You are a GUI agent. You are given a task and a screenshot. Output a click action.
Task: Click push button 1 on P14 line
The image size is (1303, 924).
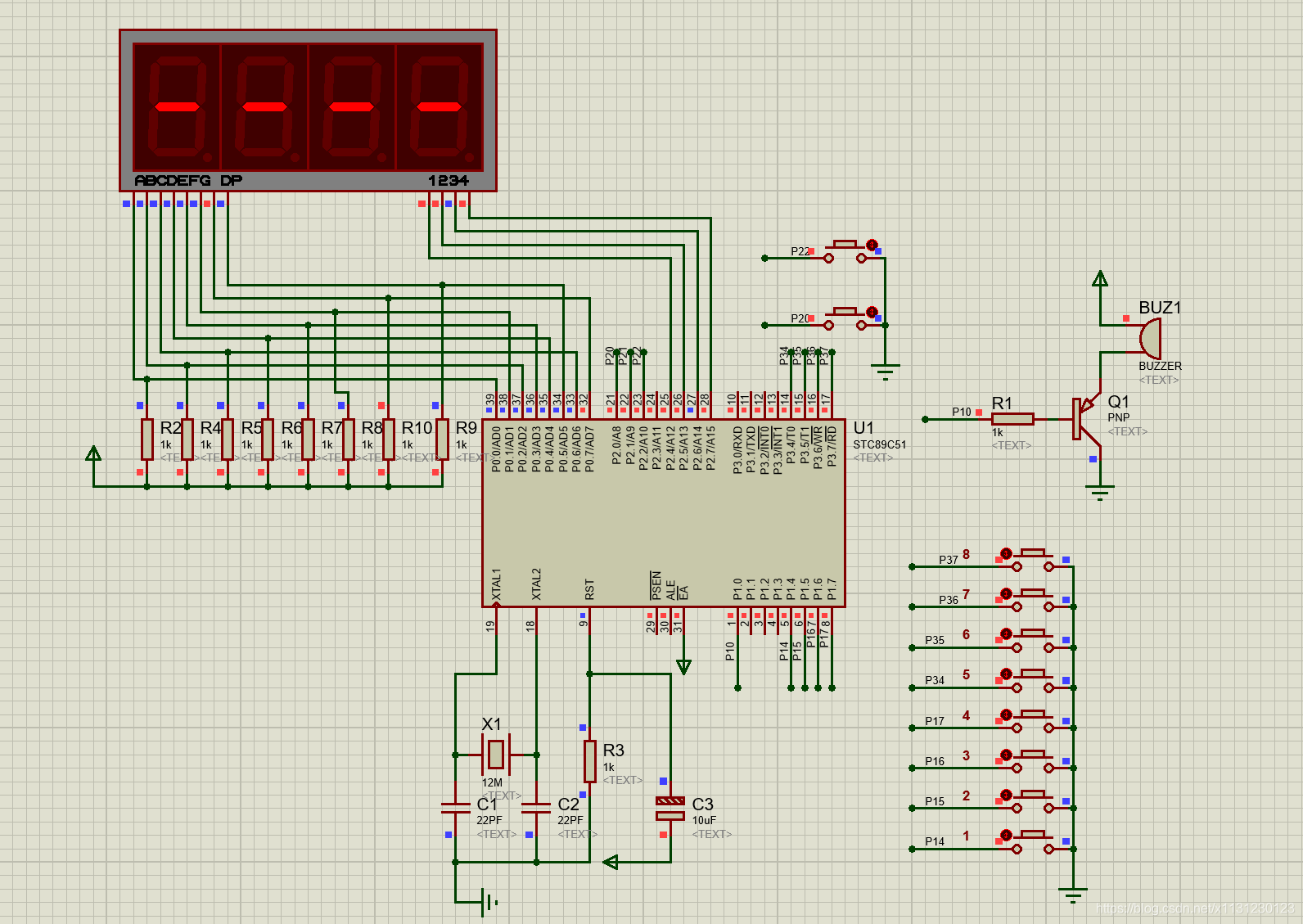pyautogui.click(x=1033, y=841)
